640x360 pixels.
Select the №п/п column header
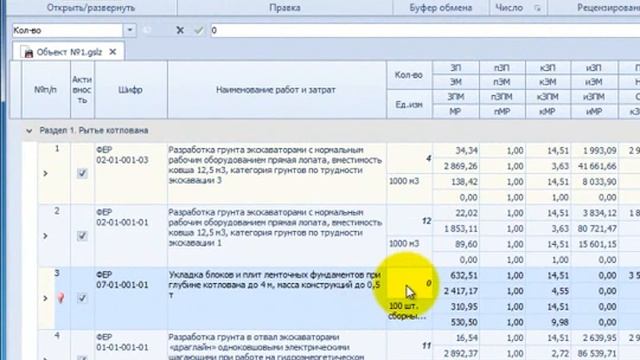coord(46,90)
